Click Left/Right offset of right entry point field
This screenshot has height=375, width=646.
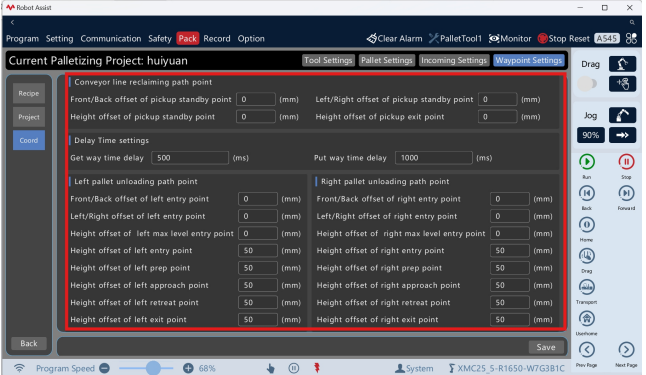[x=510, y=216]
